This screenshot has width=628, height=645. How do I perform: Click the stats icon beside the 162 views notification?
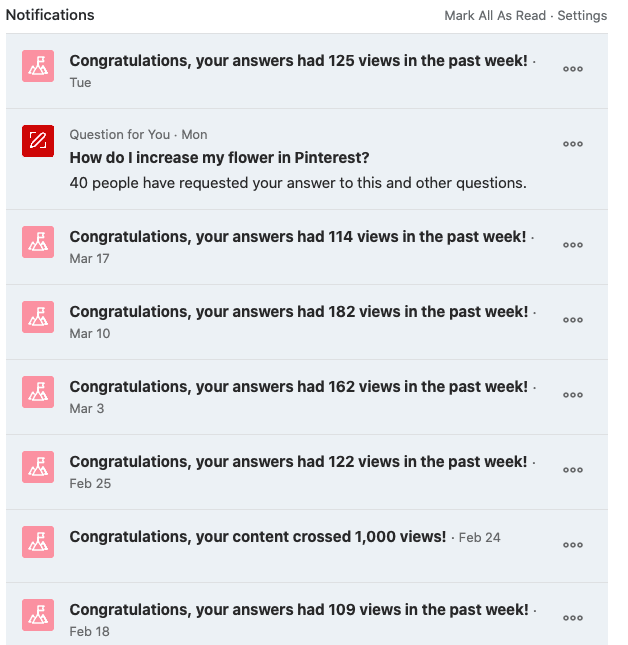point(38,392)
